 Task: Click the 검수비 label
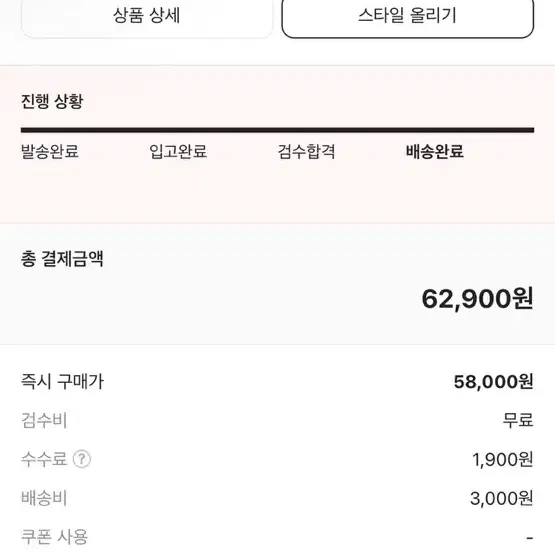point(44,420)
